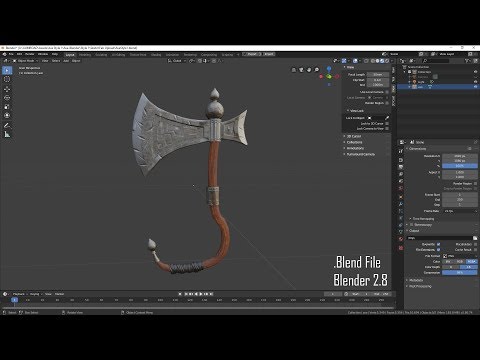Open the Edit menu
This screenshot has width=480, height=360.
pyautogui.click(x=19, y=54)
